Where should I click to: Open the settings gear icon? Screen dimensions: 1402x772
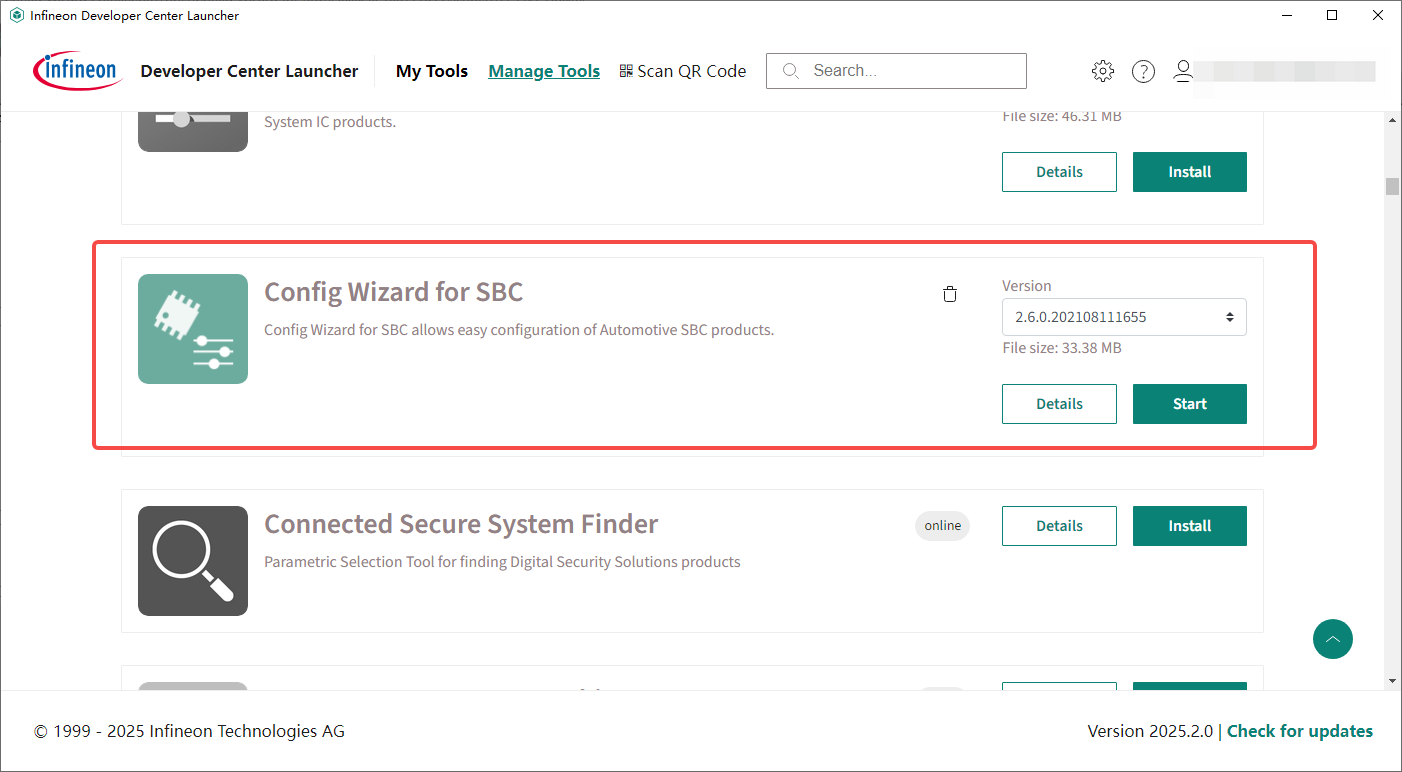coord(1103,71)
